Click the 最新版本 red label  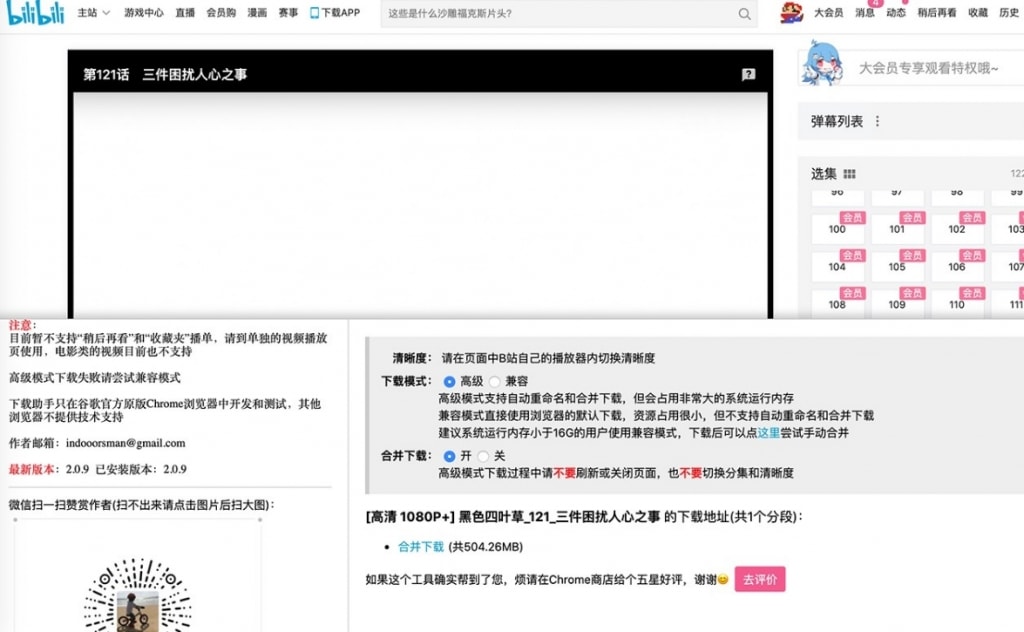pos(30,469)
